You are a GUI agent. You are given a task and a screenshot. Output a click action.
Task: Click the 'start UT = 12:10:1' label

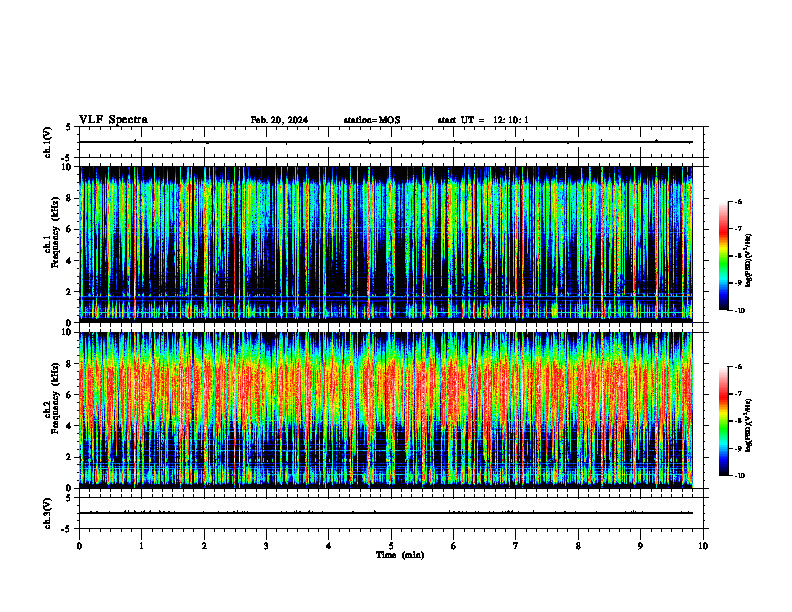(x=483, y=120)
